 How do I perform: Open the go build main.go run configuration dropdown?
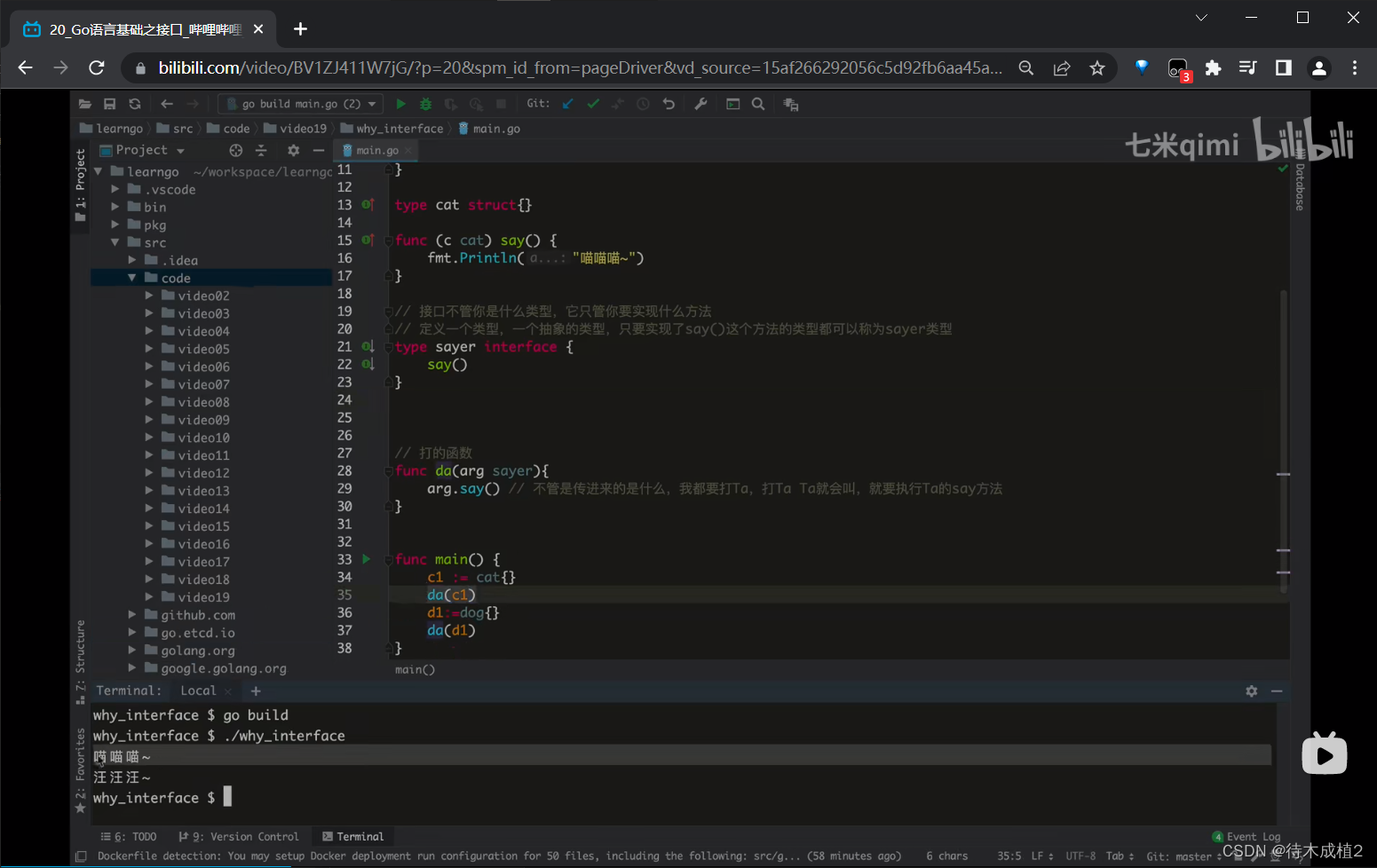pyautogui.click(x=300, y=104)
